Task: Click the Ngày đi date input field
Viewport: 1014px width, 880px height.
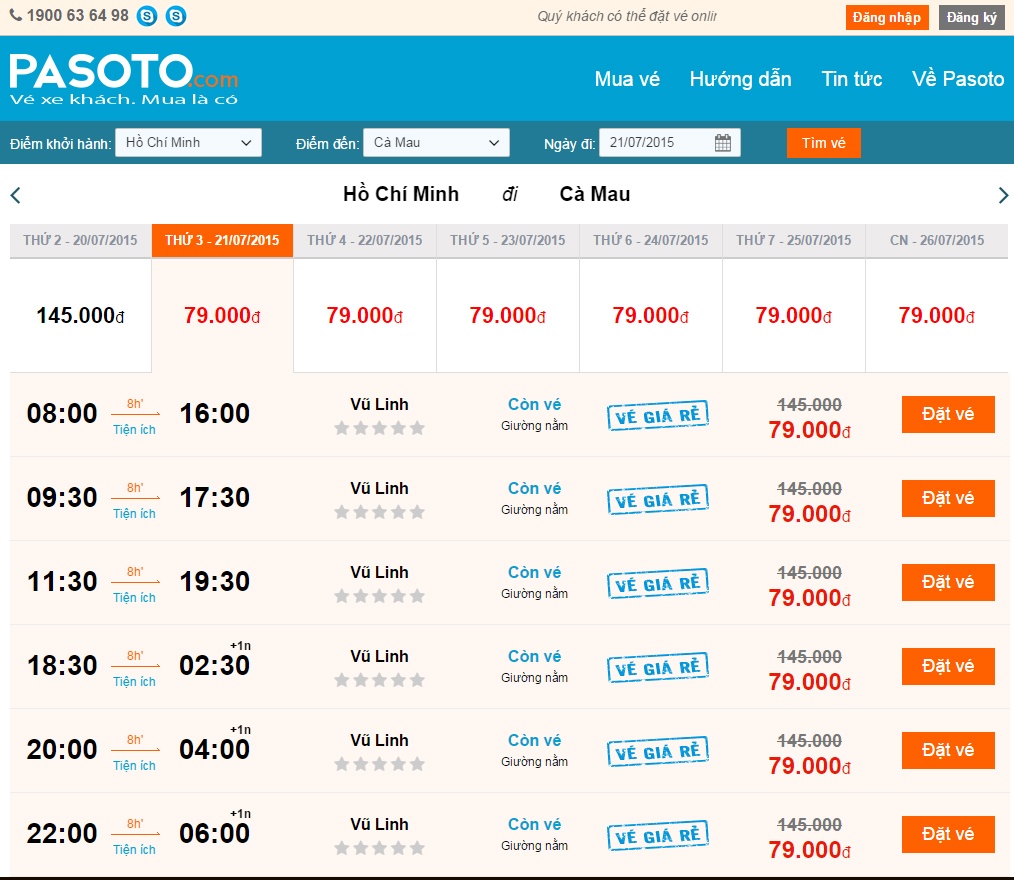Action: pyautogui.click(x=655, y=143)
